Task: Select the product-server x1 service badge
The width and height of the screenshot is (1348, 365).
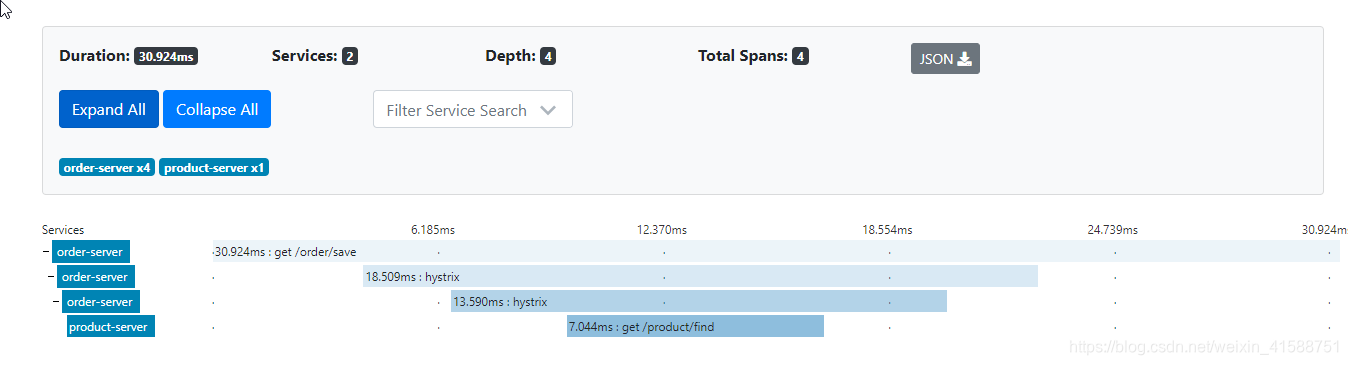Action: click(214, 168)
